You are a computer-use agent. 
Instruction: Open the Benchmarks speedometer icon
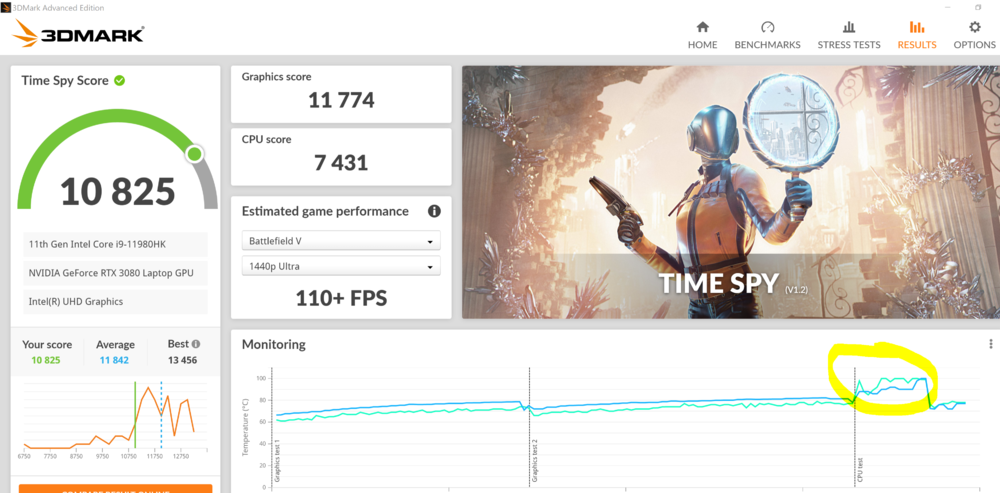(x=767, y=27)
